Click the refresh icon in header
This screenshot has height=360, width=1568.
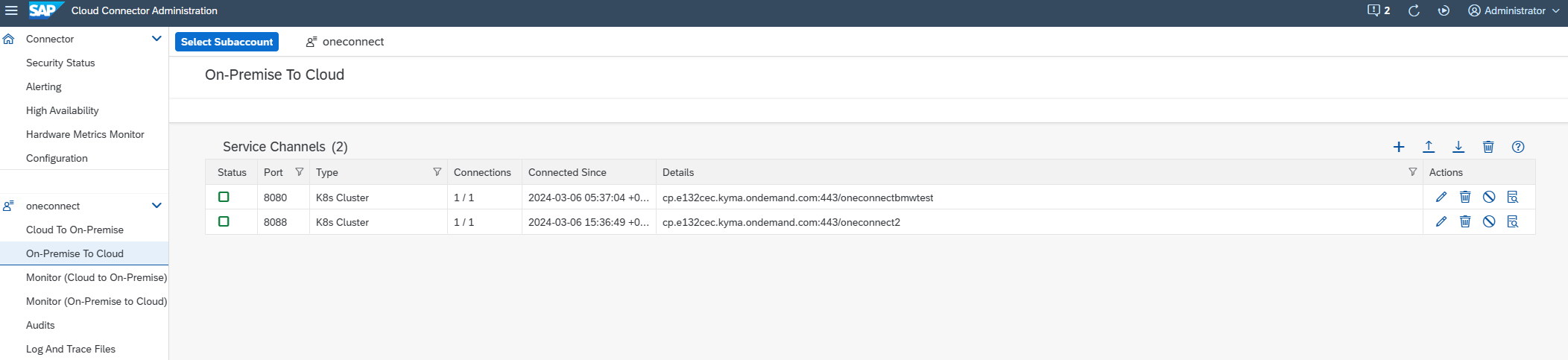(1414, 10)
